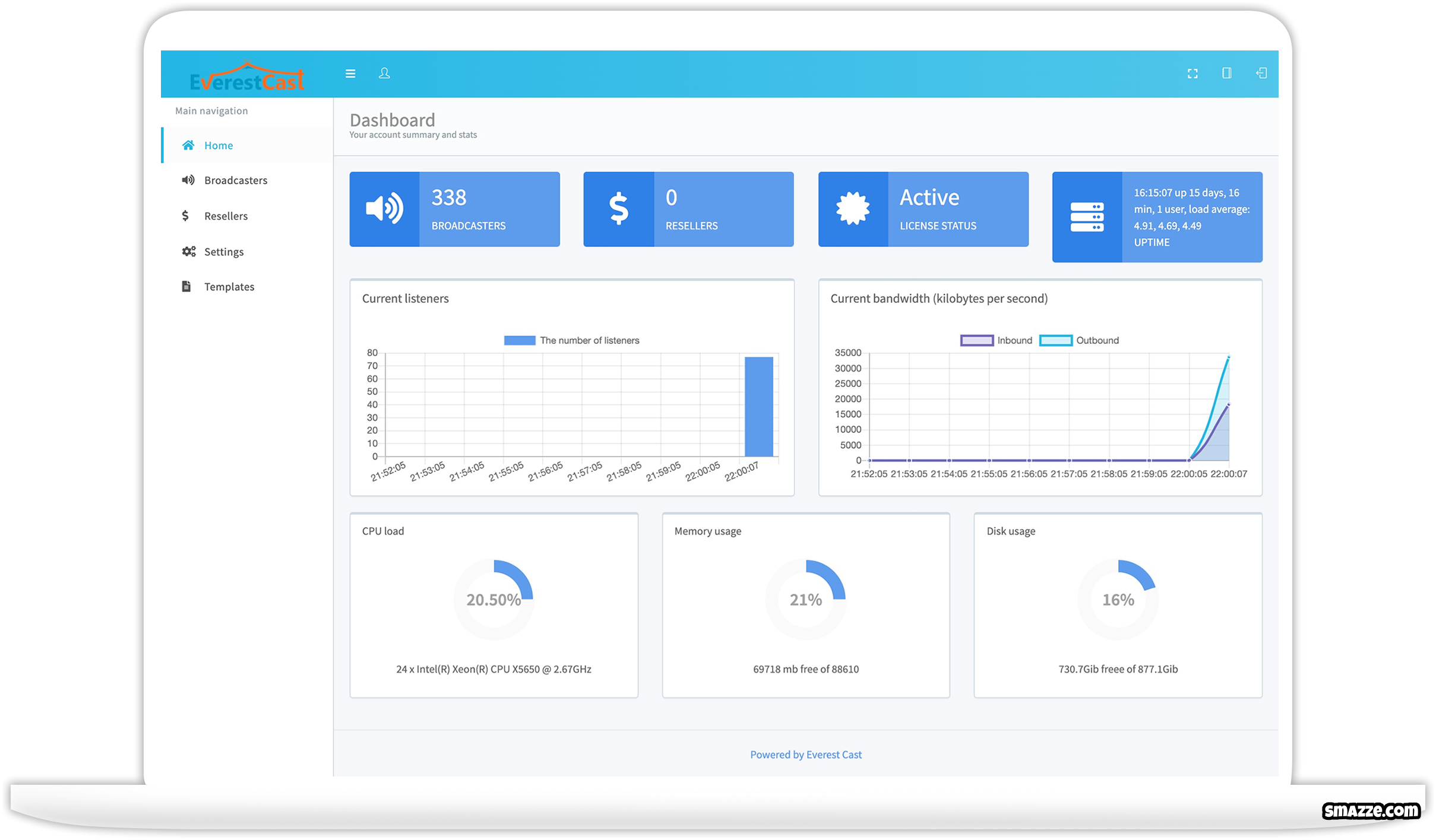The width and height of the screenshot is (1436, 840).
Task: Click the CPU load 20.50% donut gauge
Action: (x=494, y=599)
